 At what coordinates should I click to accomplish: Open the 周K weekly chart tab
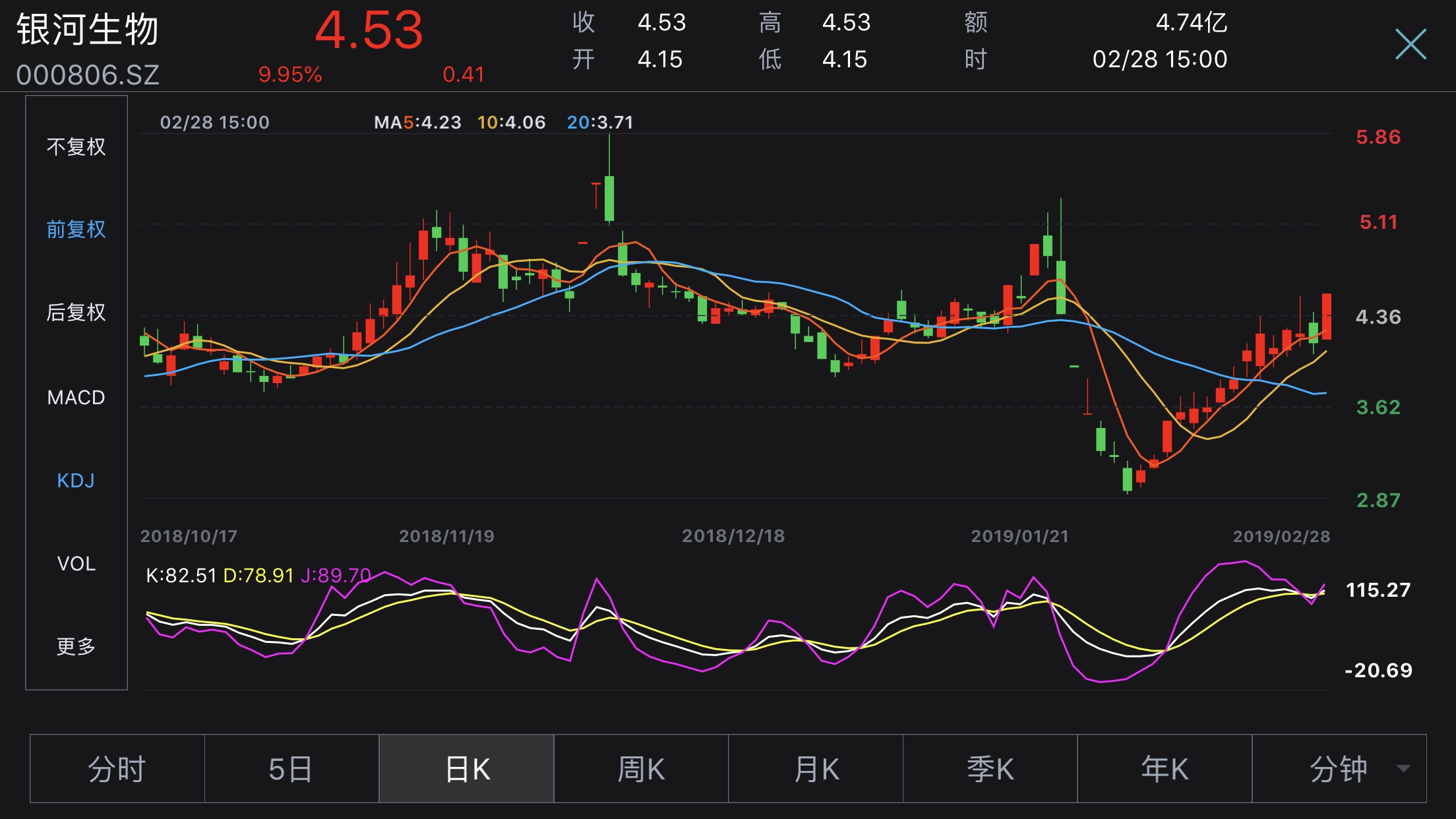641,769
